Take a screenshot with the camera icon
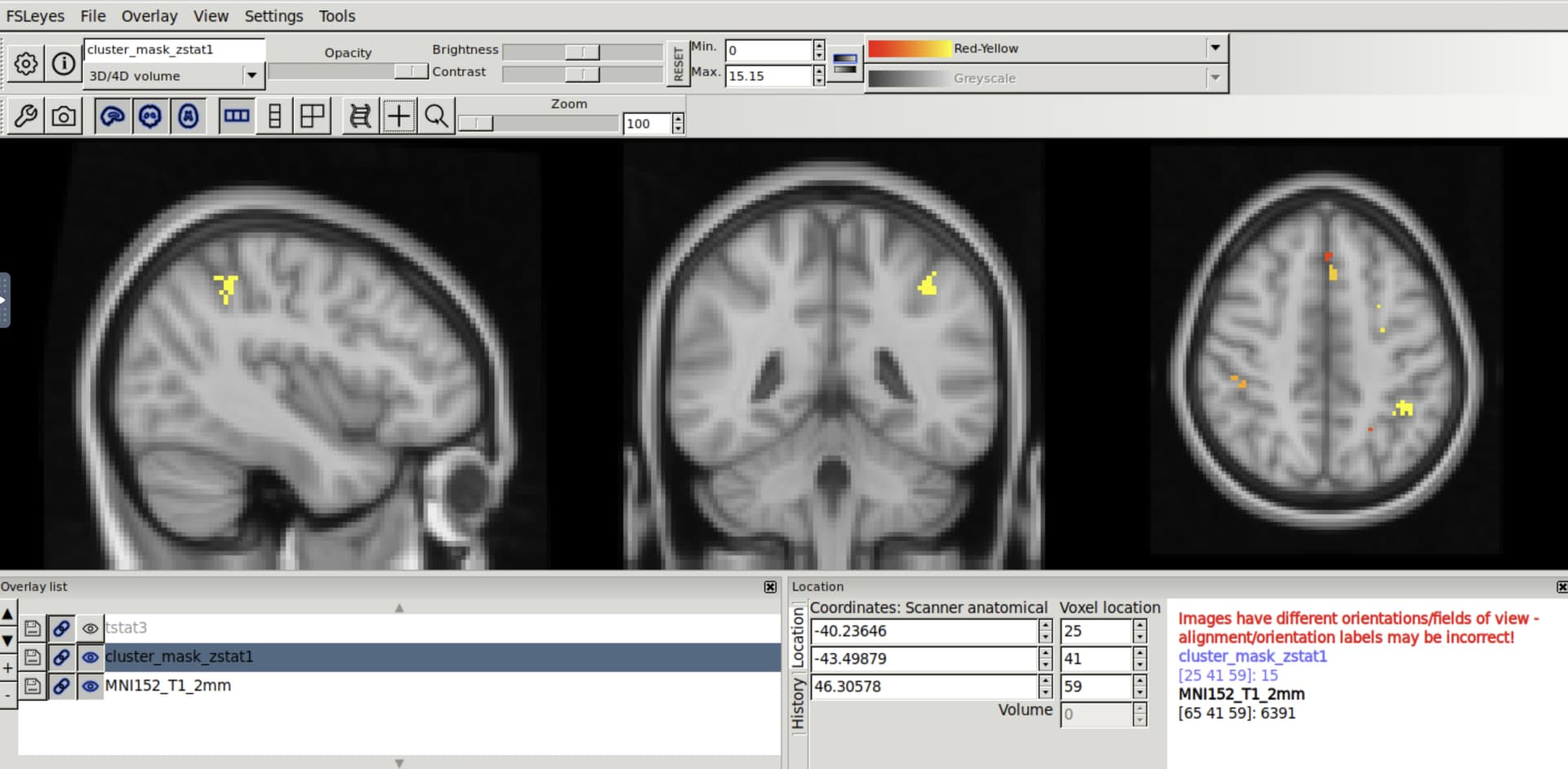Screen dimensions: 1568x769 [x=64, y=117]
